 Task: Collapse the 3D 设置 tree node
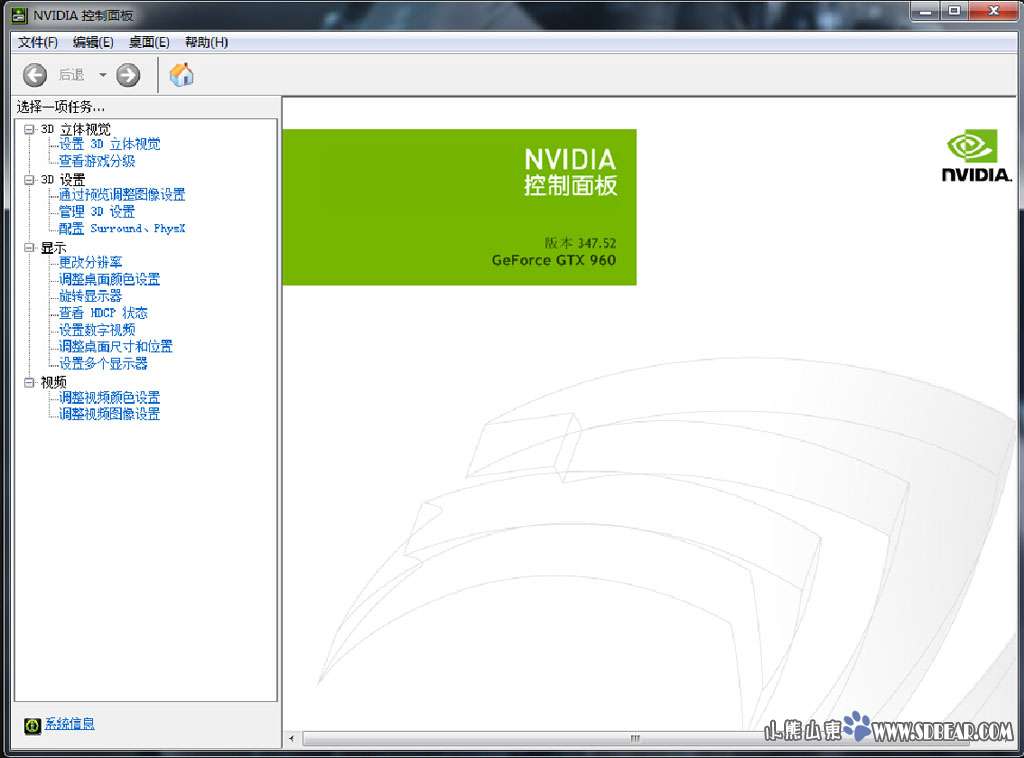pos(29,180)
